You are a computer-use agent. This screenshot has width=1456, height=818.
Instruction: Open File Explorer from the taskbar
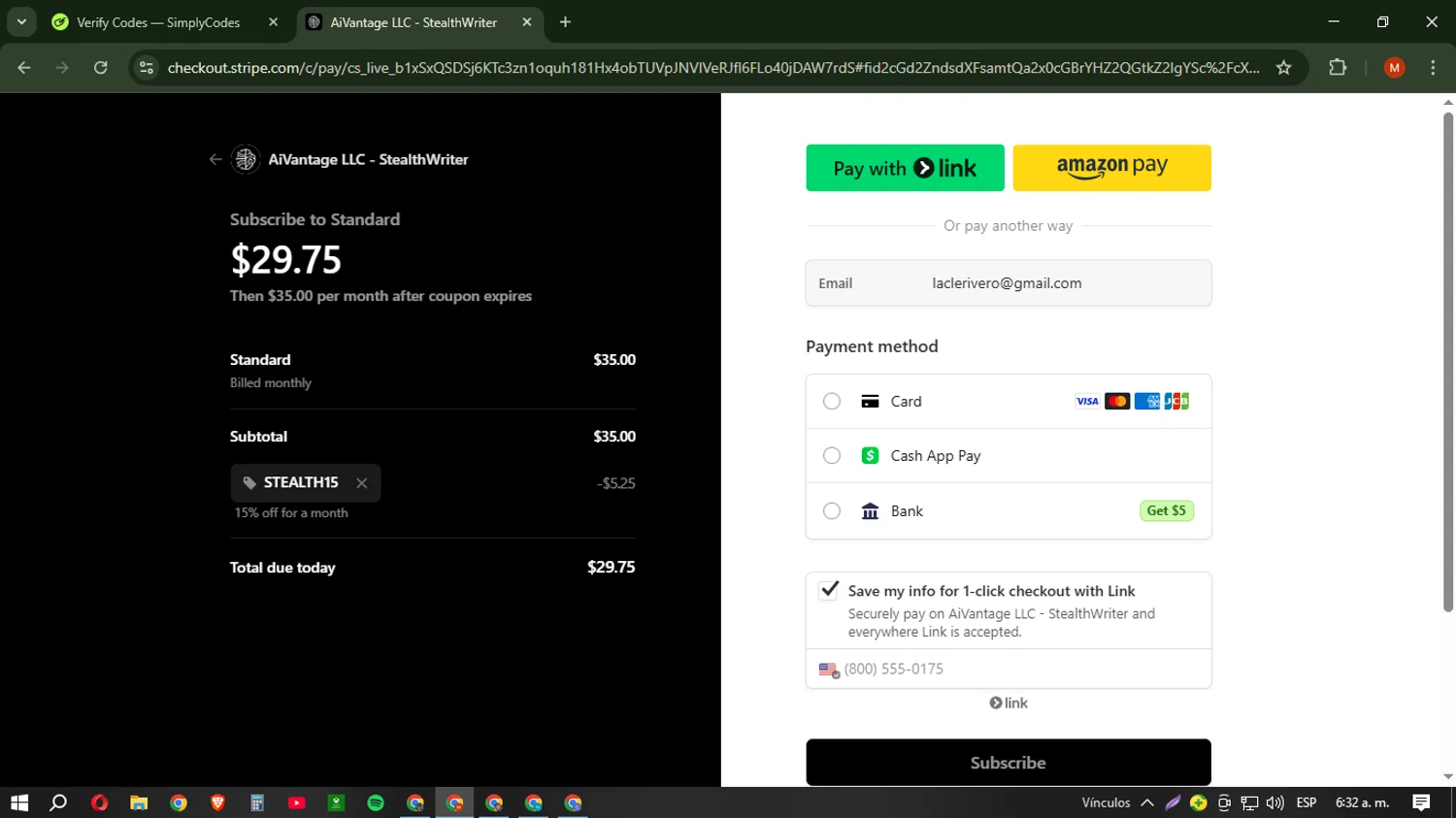(x=139, y=802)
